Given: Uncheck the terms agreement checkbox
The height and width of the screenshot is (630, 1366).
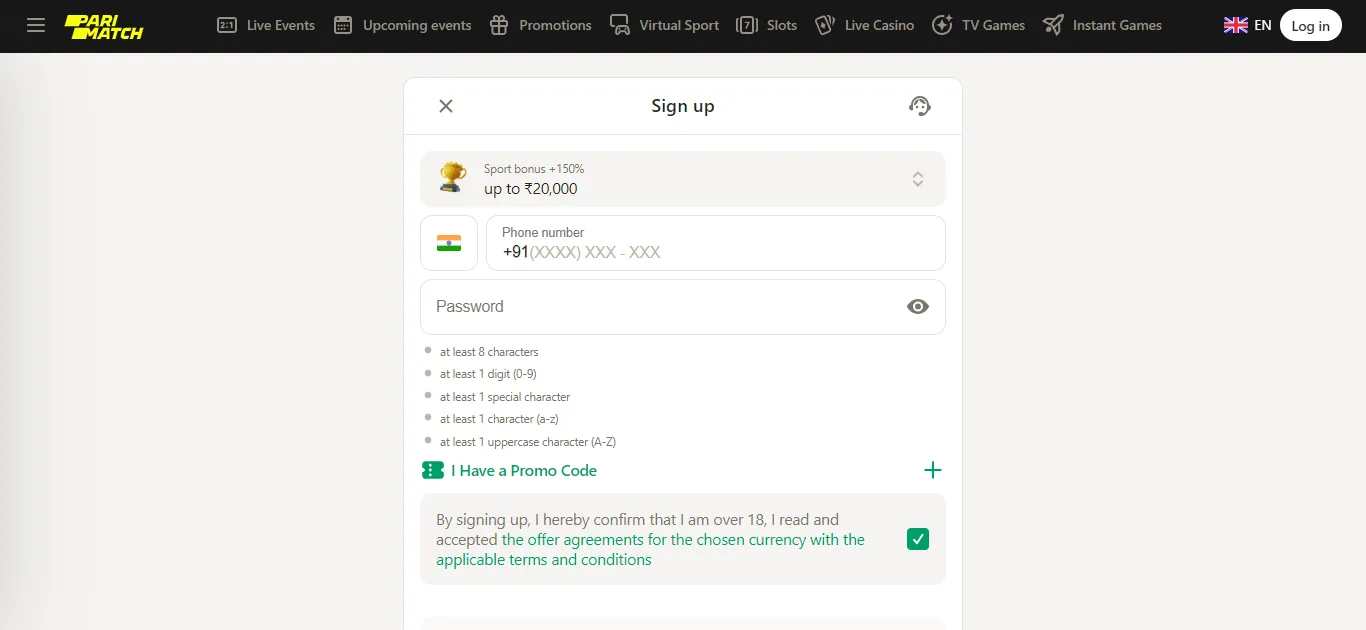Looking at the screenshot, I should [x=917, y=539].
